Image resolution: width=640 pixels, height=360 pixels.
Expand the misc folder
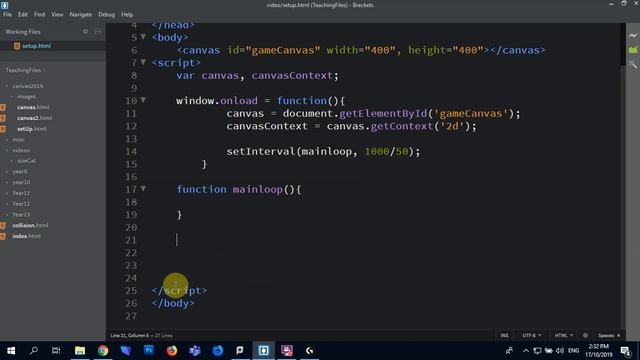click(x=7, y=140)
